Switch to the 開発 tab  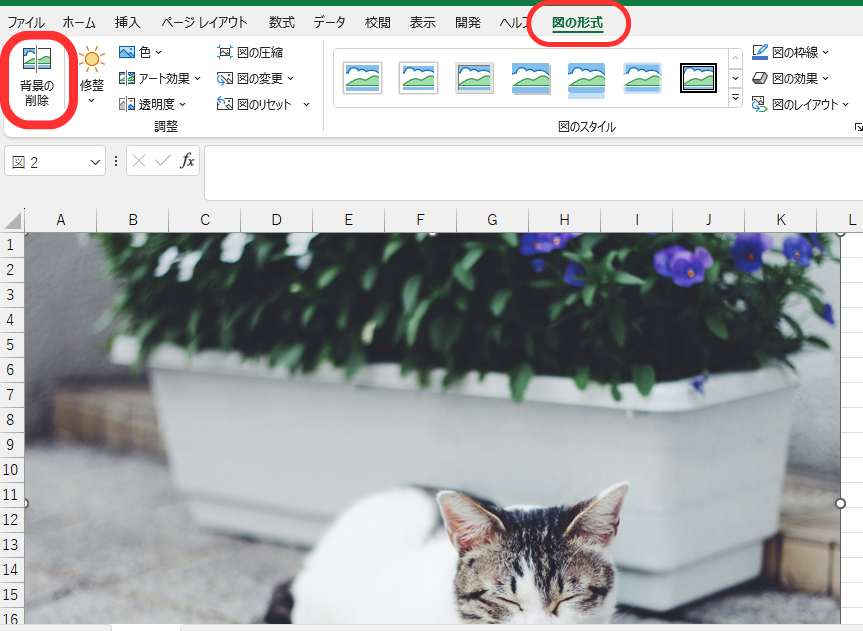[468, 23]
